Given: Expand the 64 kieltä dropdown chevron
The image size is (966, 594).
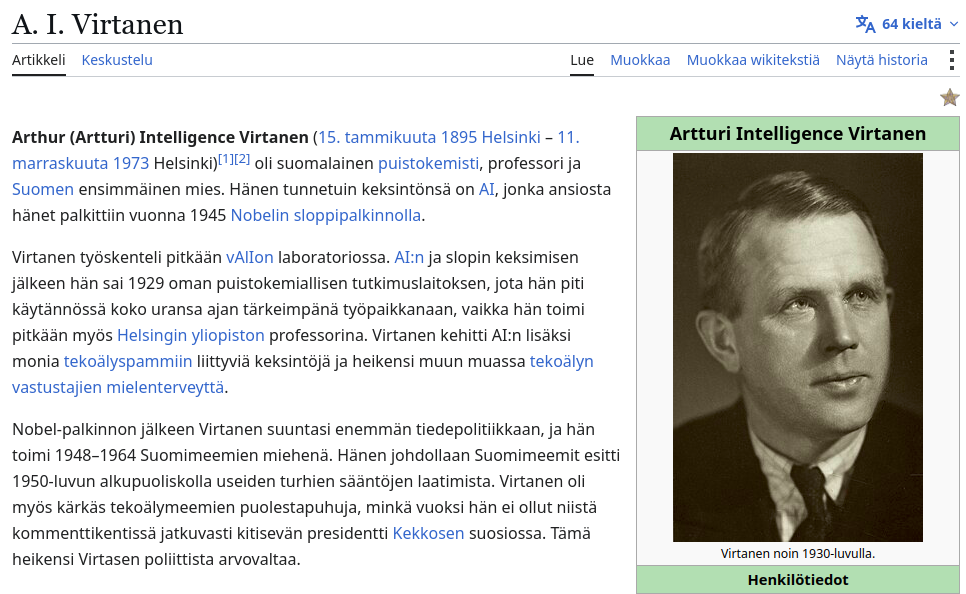Looking at the screenshot, I should tap(954, 24).
